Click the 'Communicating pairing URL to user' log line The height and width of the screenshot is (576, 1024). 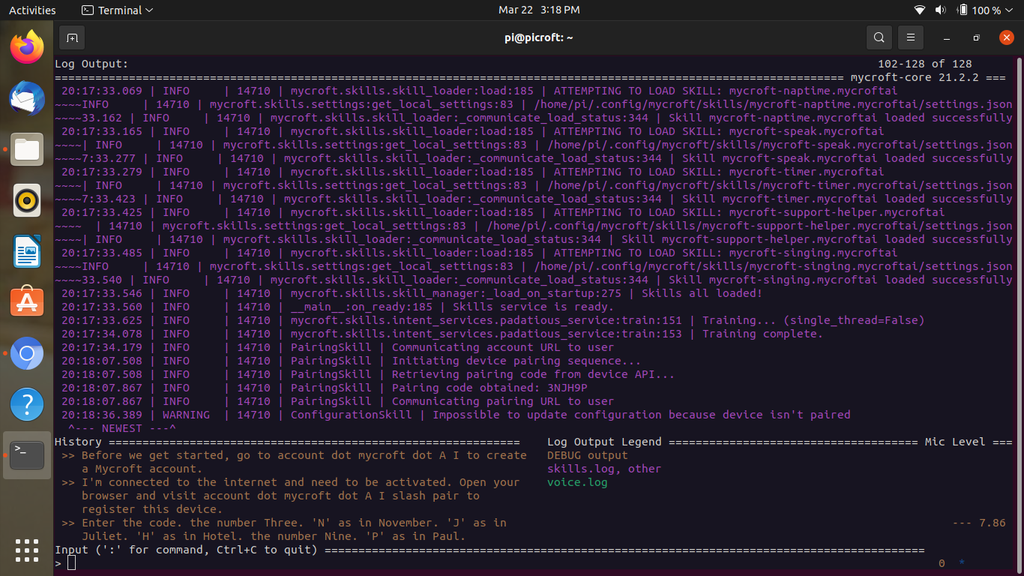click(338, 402)
